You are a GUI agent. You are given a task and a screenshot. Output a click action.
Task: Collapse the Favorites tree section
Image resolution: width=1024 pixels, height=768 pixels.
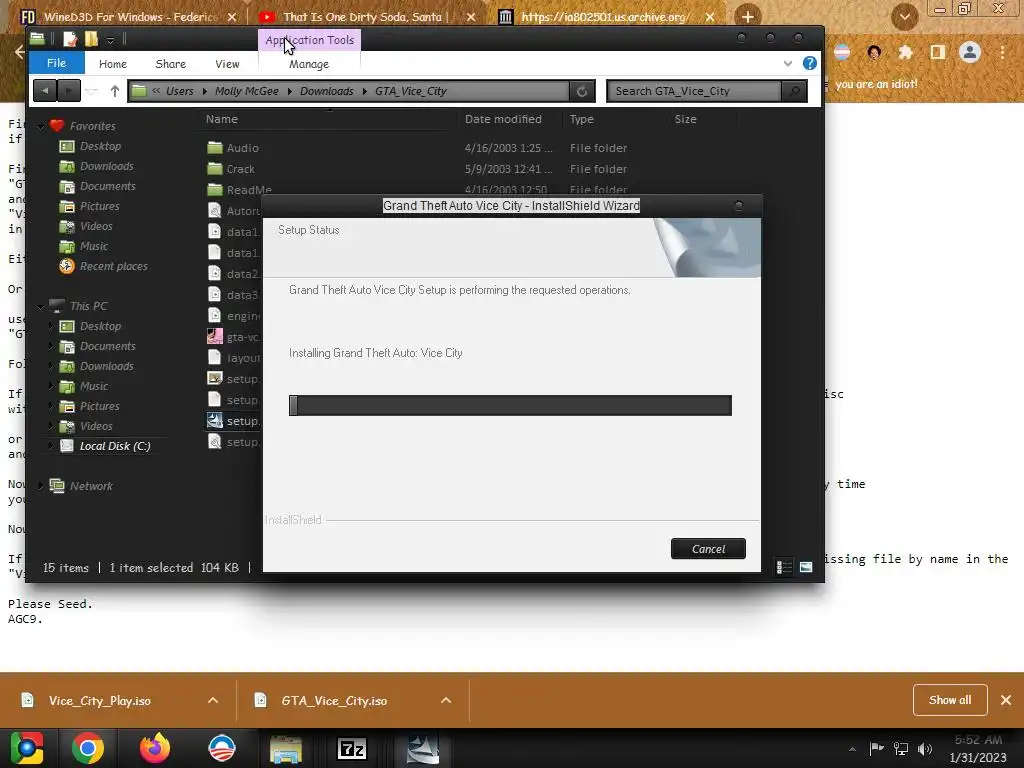pos(40,126)
